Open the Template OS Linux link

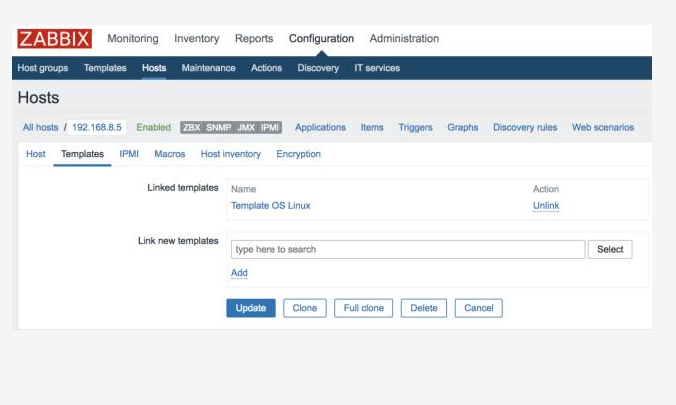point(271,206)
